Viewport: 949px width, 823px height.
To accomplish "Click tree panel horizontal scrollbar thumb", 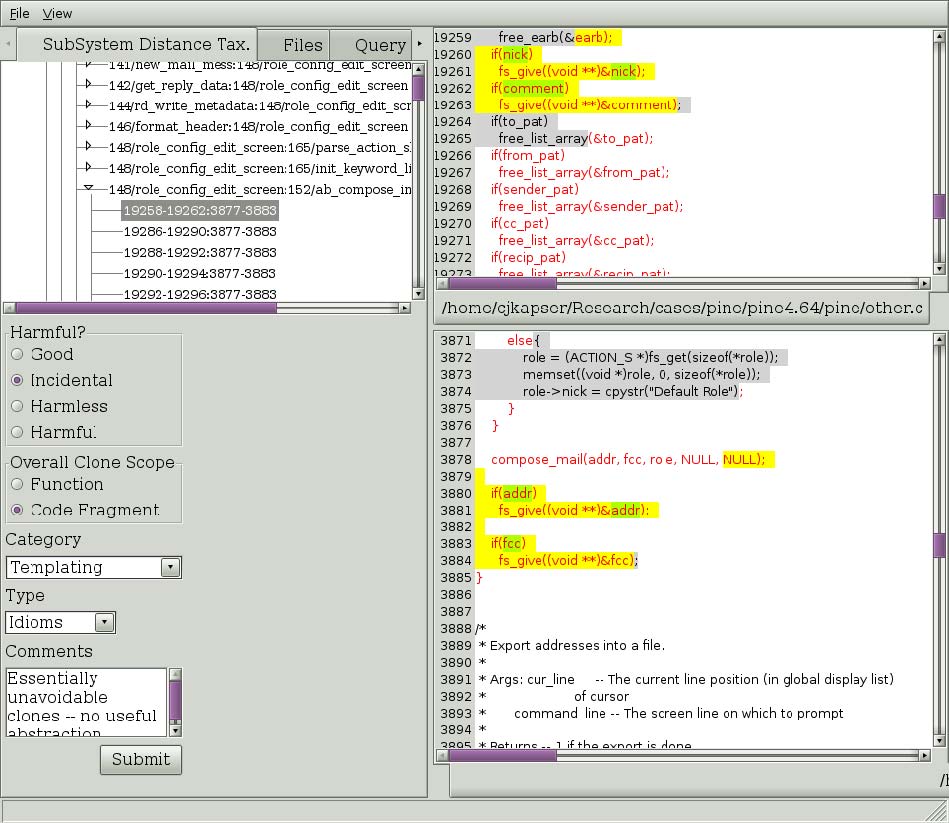I will tap(146, 308).
